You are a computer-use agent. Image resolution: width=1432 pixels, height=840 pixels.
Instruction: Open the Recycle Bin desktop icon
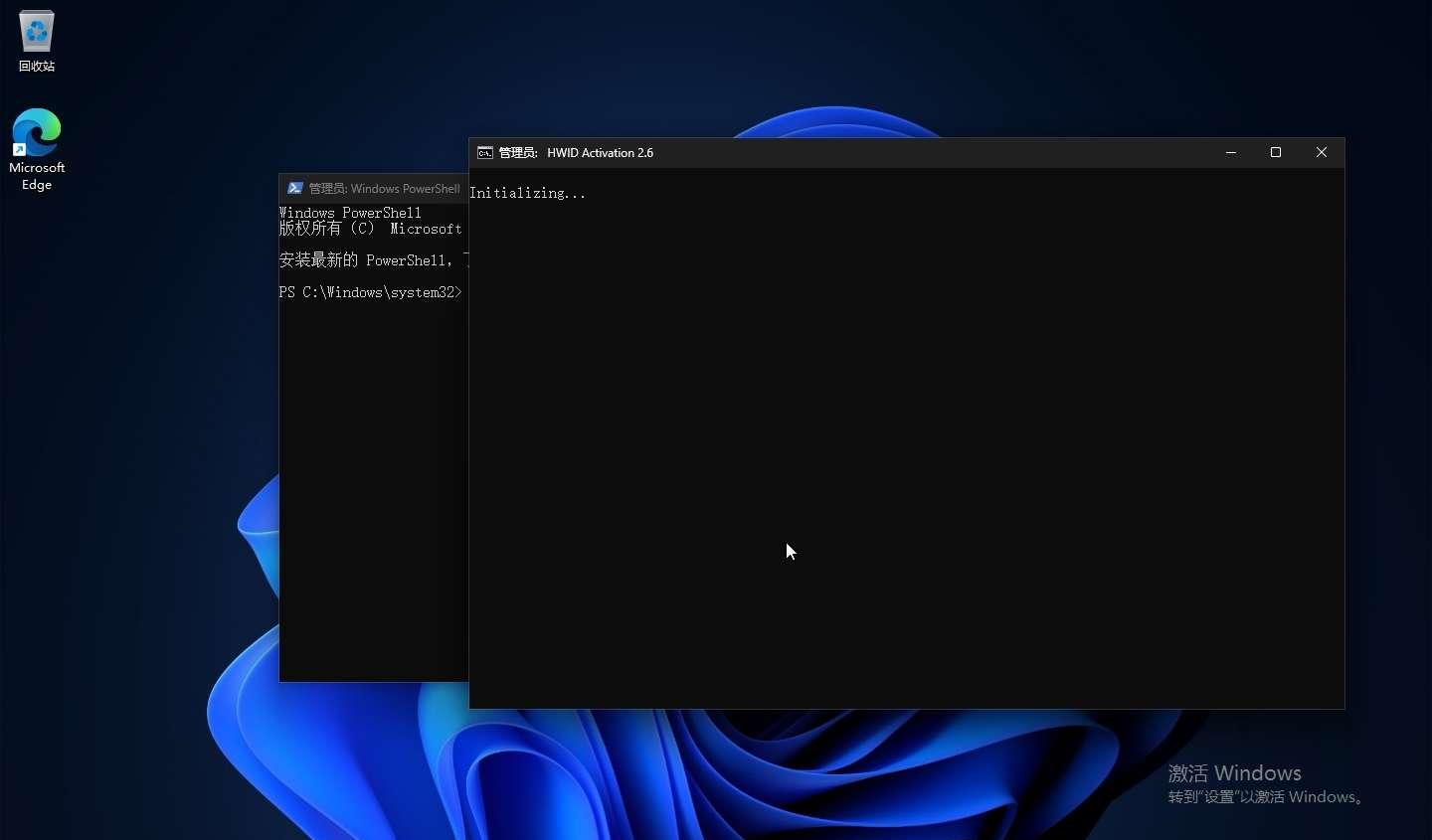37,41
